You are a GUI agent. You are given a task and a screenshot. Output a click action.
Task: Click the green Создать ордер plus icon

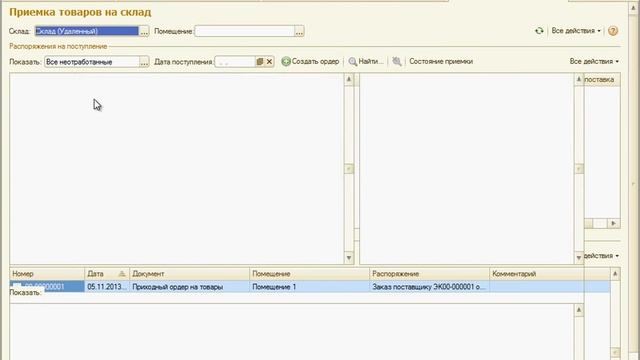(286, 62)
